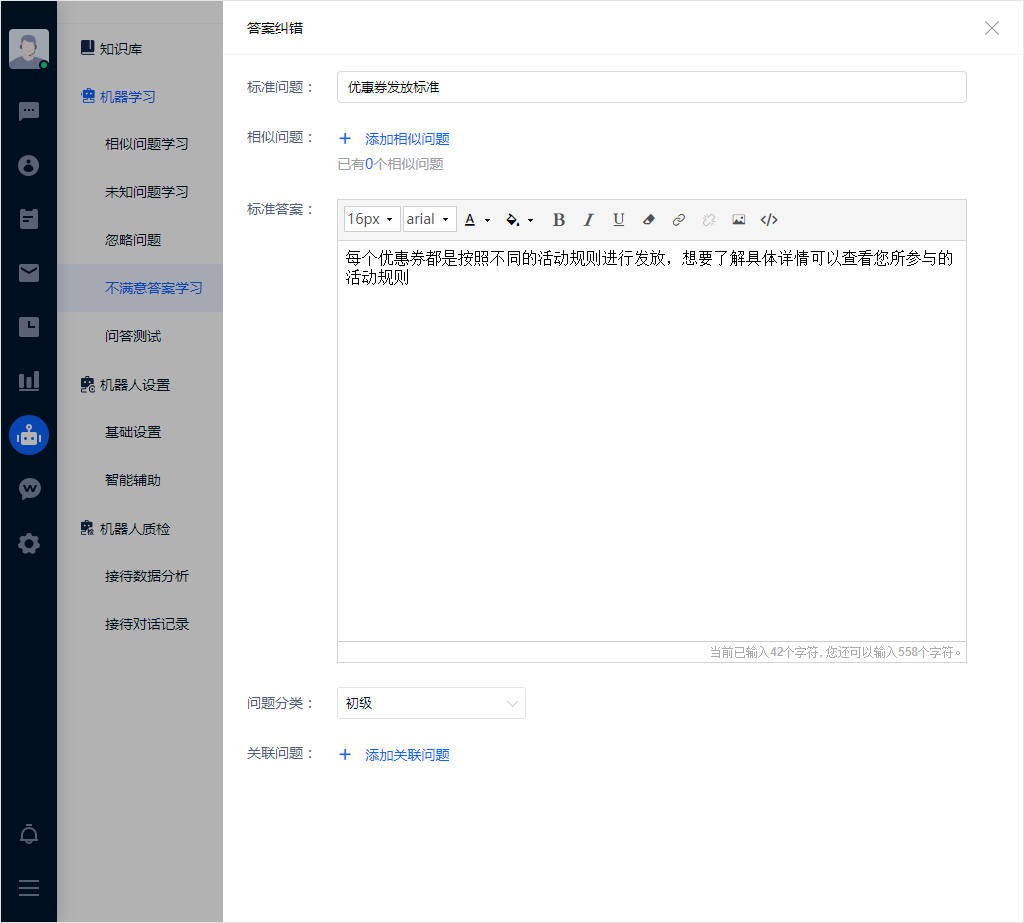Open the robot module in sidebar
Screen dimensions: 1024x923
click(x=29, y=435)
